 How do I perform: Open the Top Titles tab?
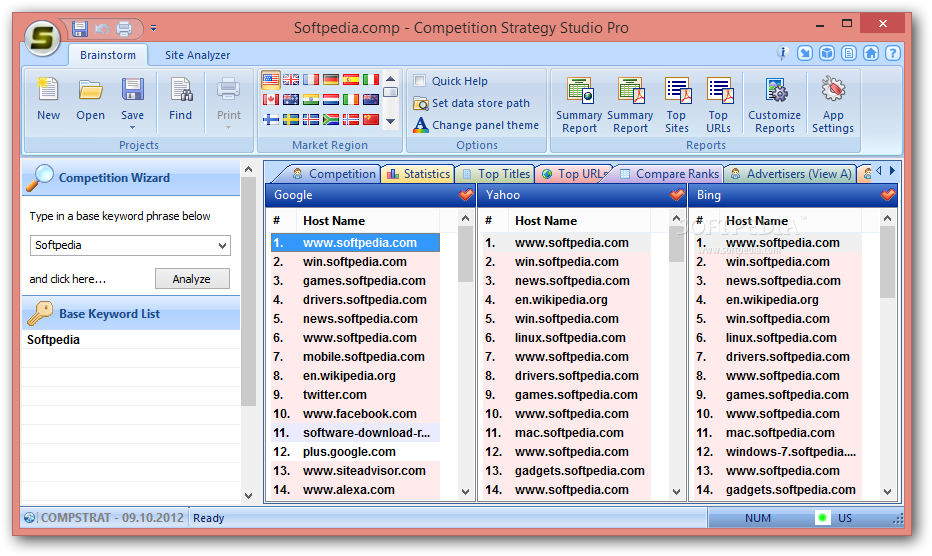click(496, 174)
